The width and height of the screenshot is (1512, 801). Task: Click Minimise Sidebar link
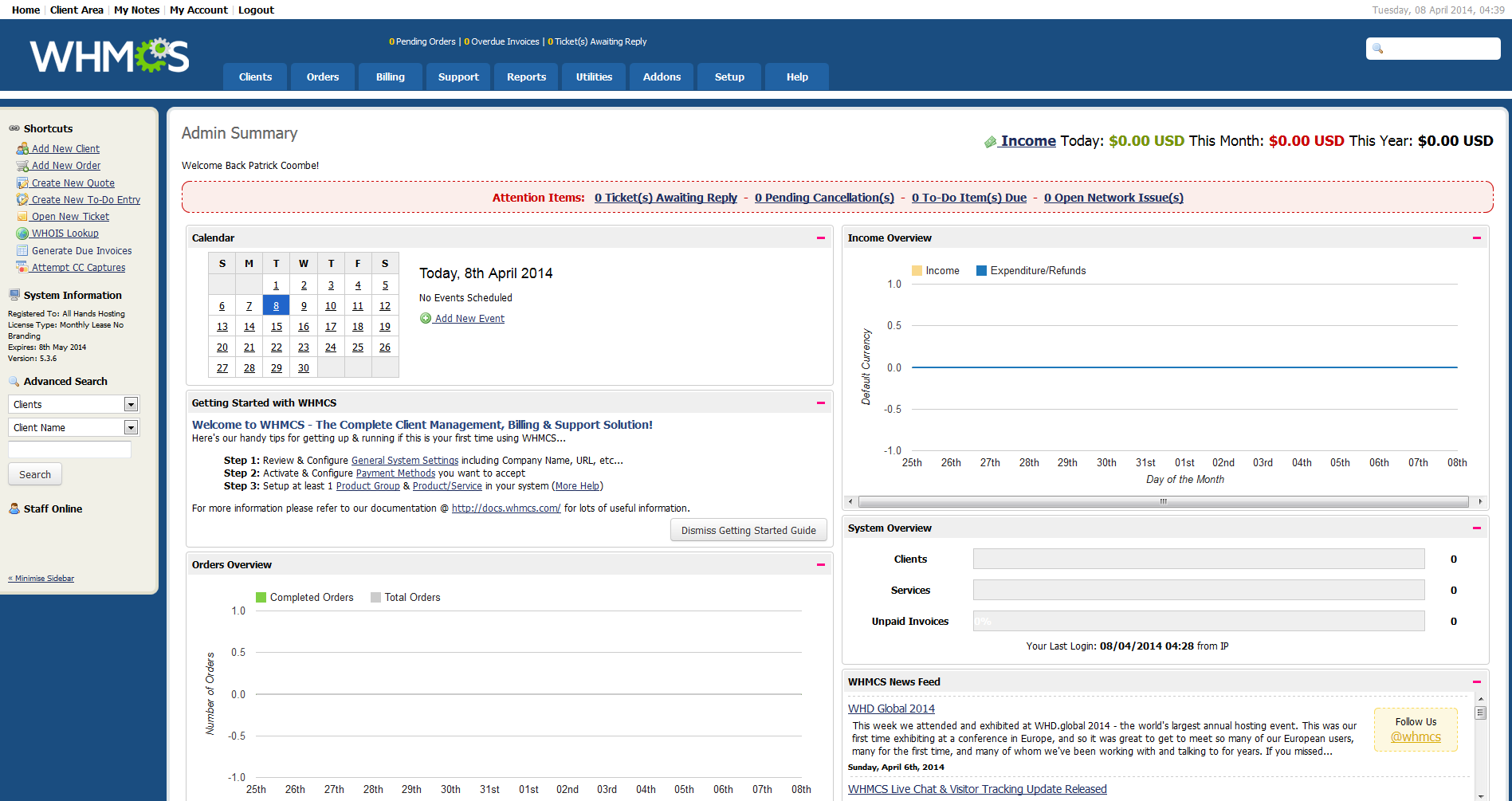41,579
